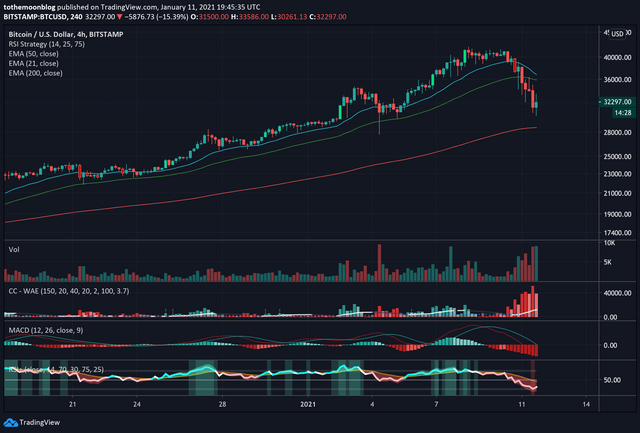Click the USD currency button
Viewport: 640px width, 433px height.
617,34
